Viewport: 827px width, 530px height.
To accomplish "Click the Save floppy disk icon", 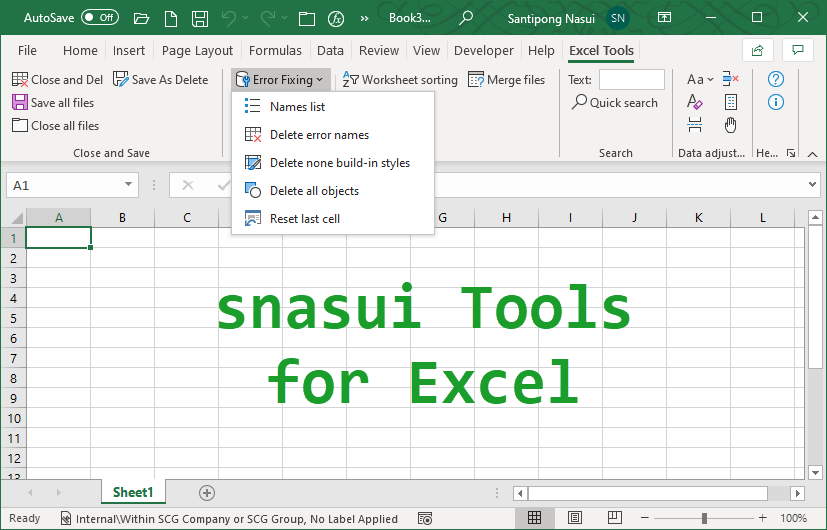I will [x=199, y=19].
